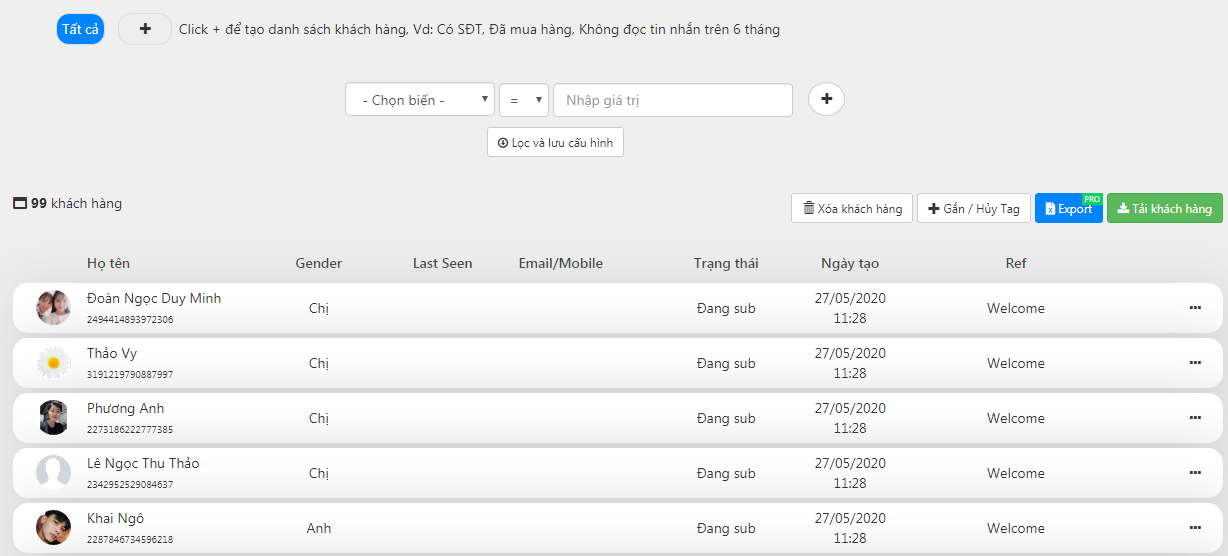The height and width of the screenshot is (556, 1228).
Task: Click the "Ngày tạo" column header
Action: click(850, 263)
